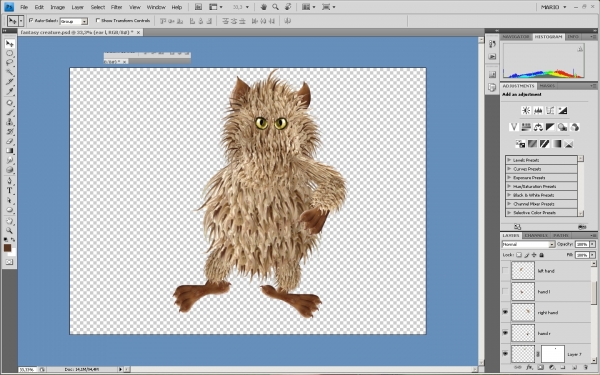Switch to the Masks tab
Screen dimensions: 600x375
click(547, 86)
